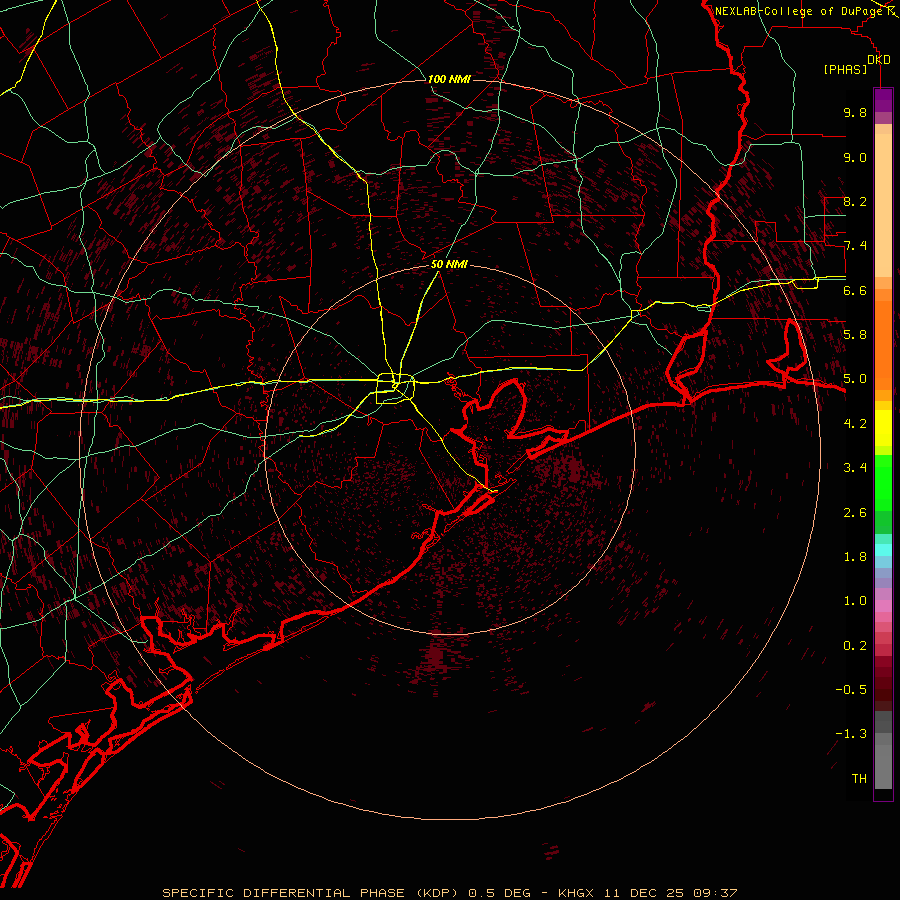The height and width of the screenshot is (900, 900).
Task: Click the 3.4 scale value
Action: [x=855, y=468]
